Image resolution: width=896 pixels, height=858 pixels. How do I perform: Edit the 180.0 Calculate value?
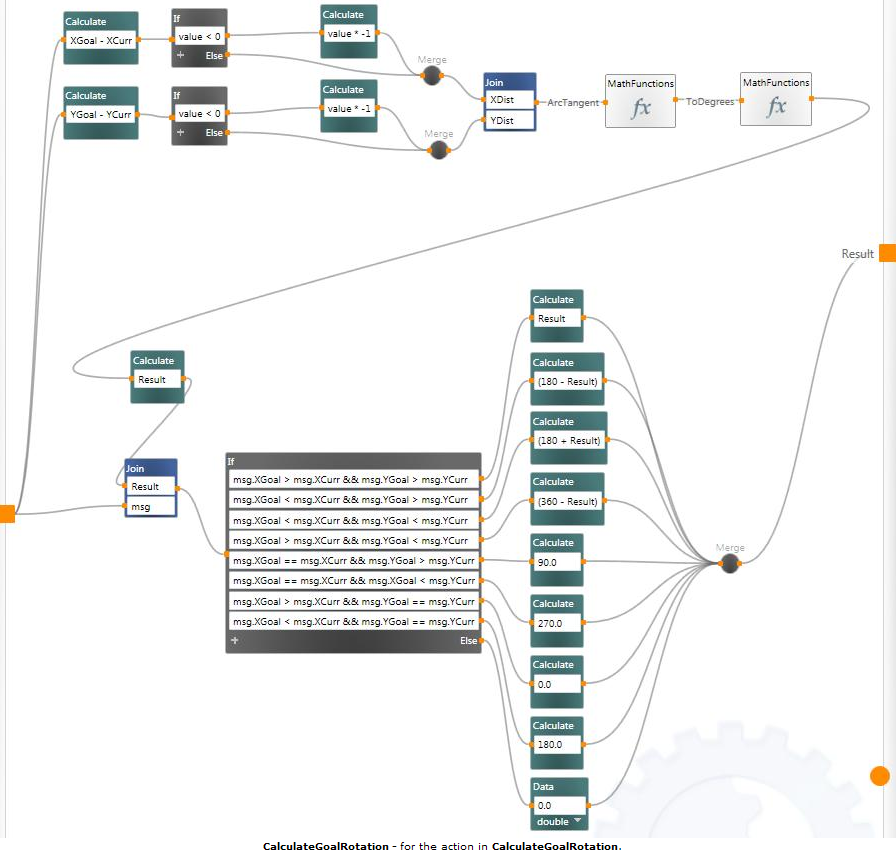point(557,744)
